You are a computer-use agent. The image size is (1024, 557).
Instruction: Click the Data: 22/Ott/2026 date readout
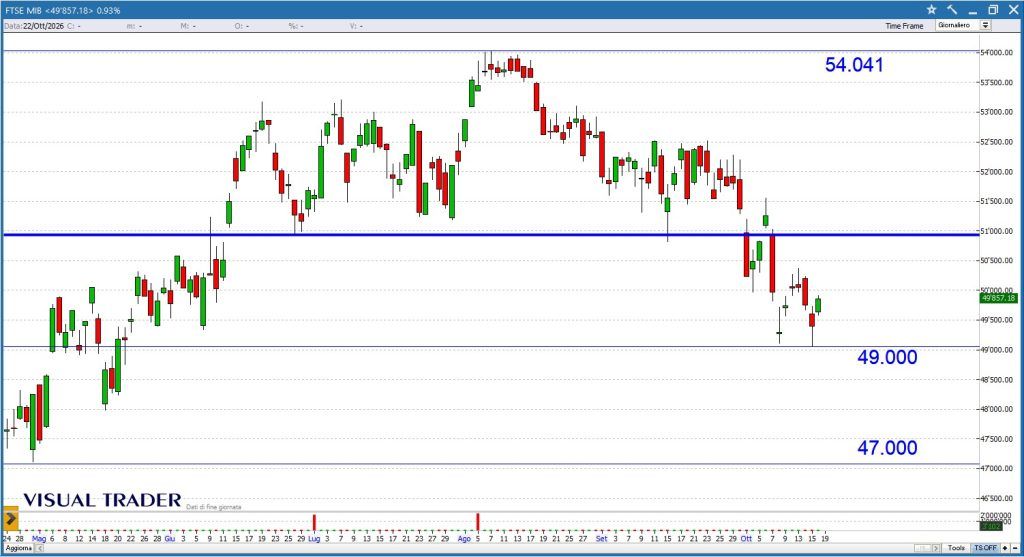[34, 26]
